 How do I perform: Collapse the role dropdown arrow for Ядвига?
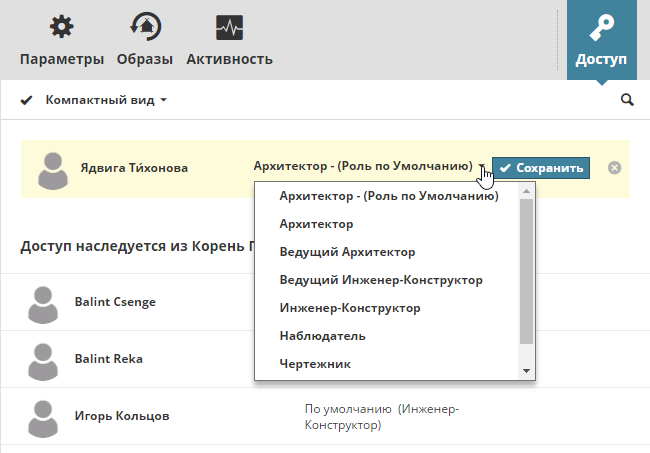click(481, 168)
